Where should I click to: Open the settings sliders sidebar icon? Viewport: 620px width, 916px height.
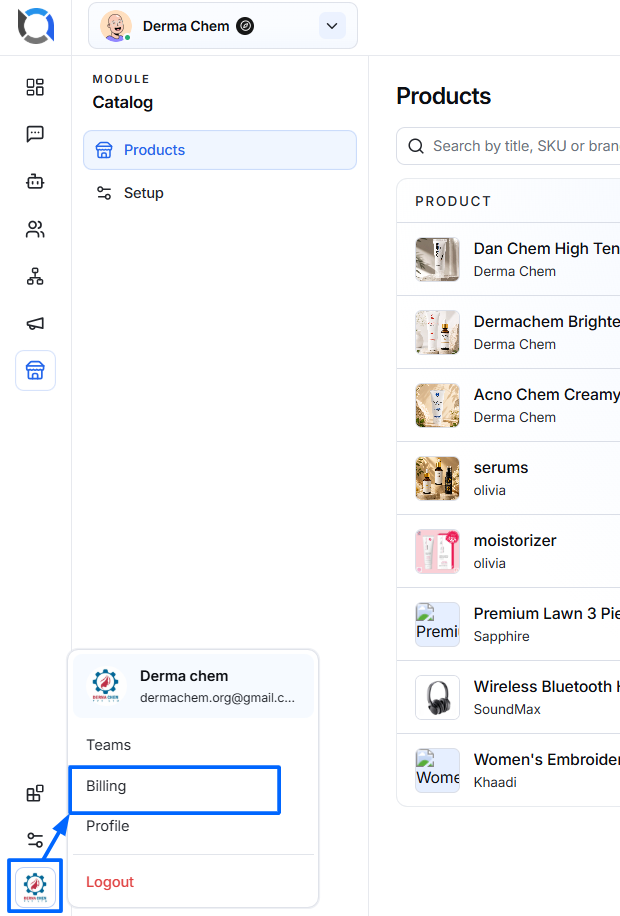(x=35, y=840)
